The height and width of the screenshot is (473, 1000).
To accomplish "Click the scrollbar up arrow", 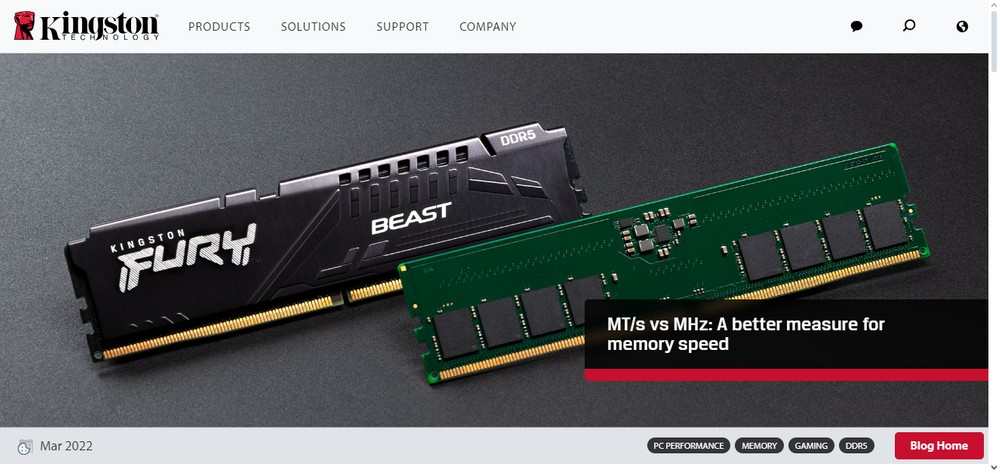I will coord(994,5).
